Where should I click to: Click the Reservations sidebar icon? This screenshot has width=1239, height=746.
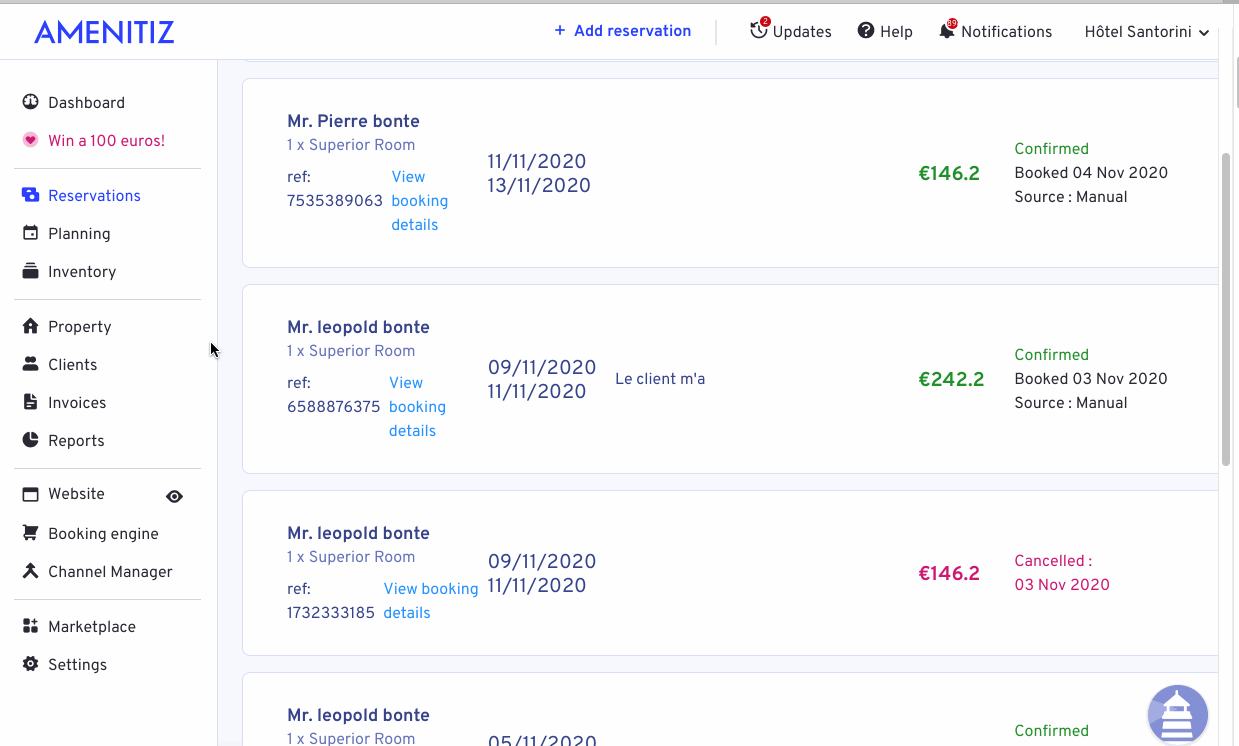[x=30, y=195]
